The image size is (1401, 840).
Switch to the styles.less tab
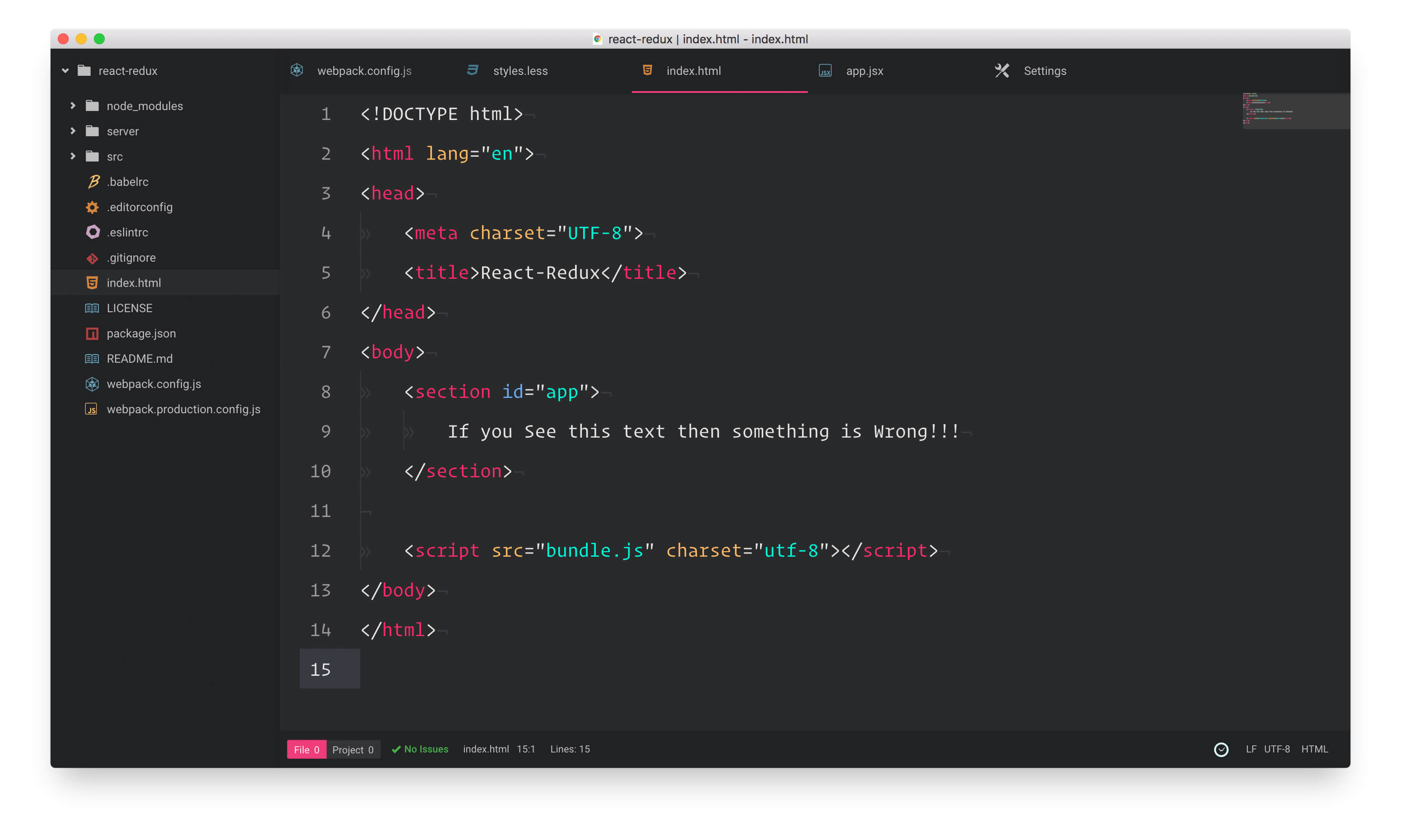pos(543,71)
